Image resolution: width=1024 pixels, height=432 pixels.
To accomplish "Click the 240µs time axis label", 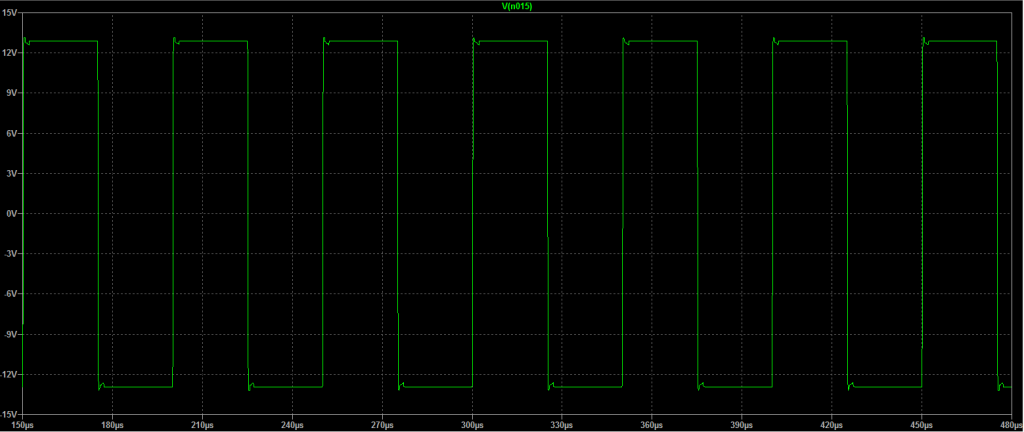I will pos(293,424).
